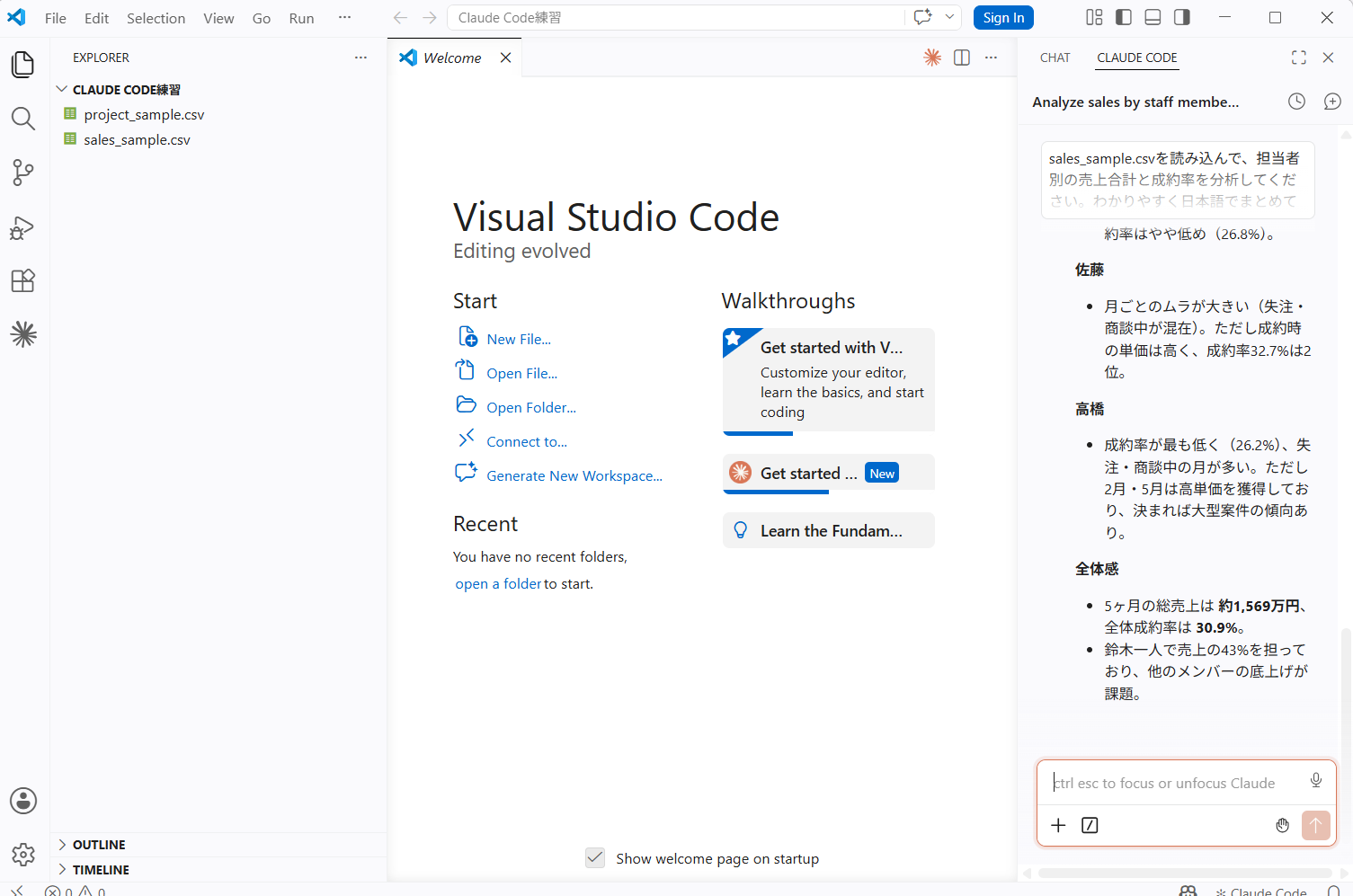Click the New File... link
This screenshot has height=896, width=1353.
519,339
